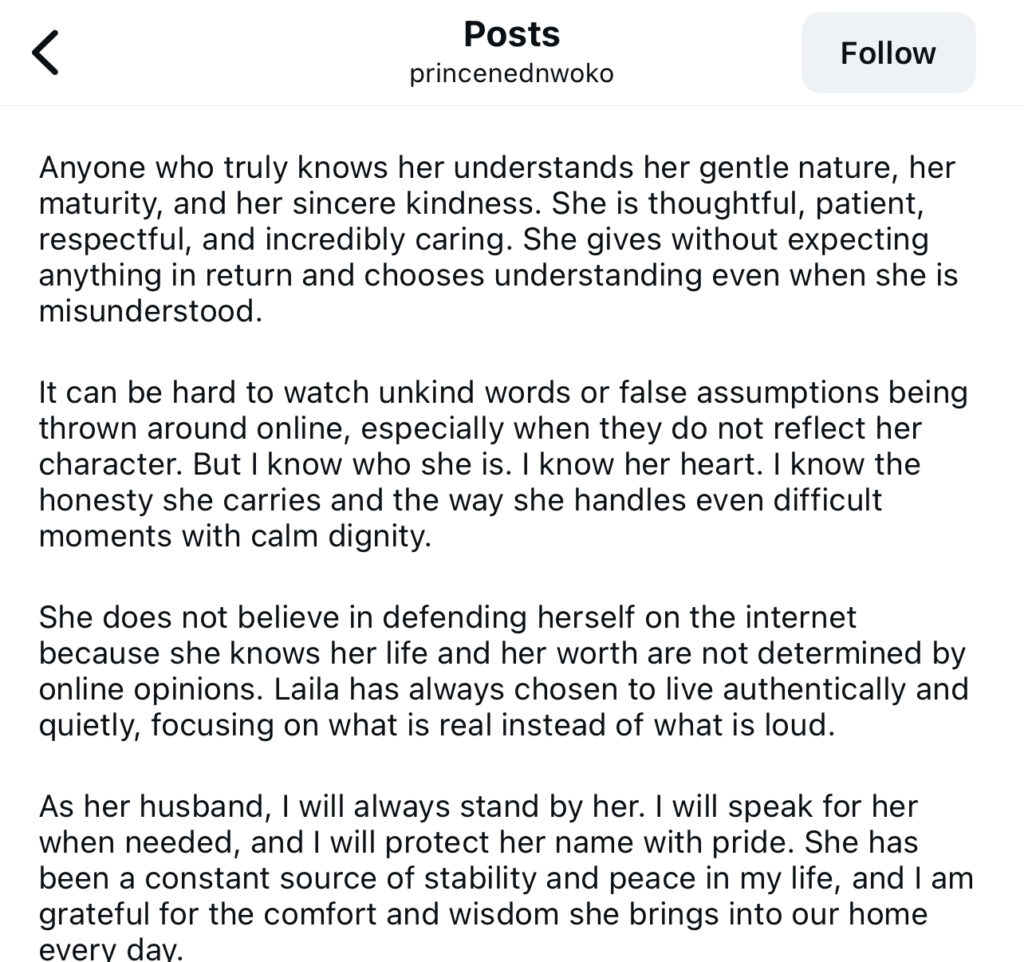Click the paragraph starting "She does not believe"
The image size is (1024, 962).
click(503, 671)
